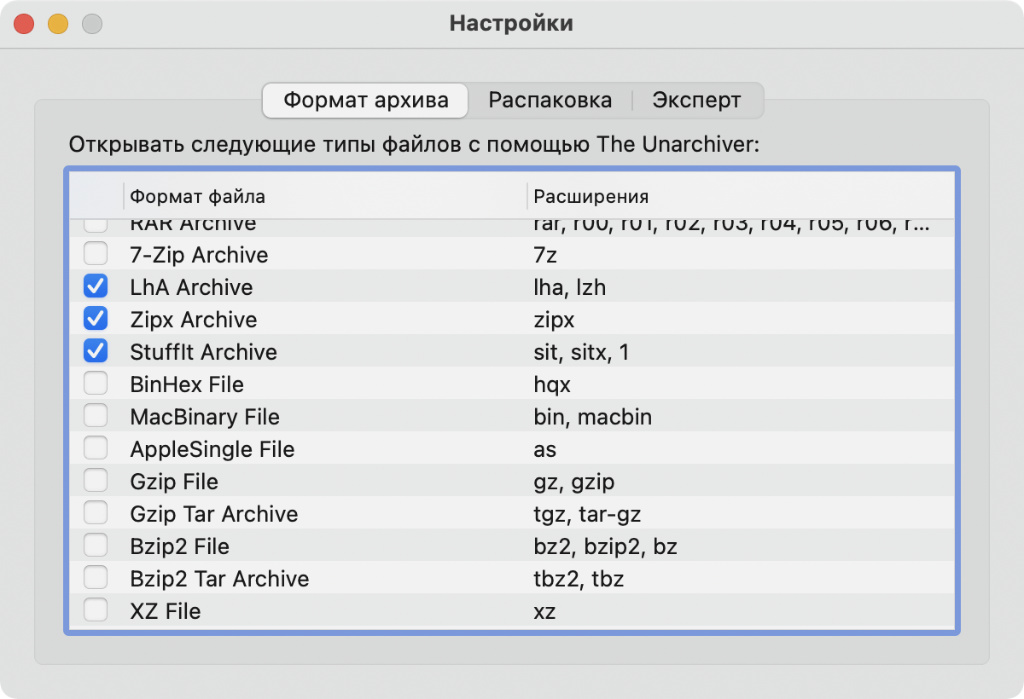Open the Эксперт tab
The width and height of the screenshot is (1024, 699).
pyautogui.click(x=697, y=100)
